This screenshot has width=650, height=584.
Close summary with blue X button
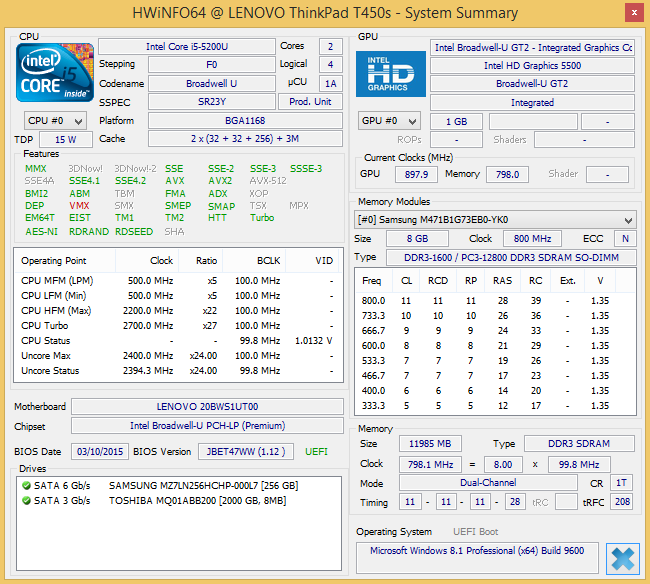click(623, 558)
